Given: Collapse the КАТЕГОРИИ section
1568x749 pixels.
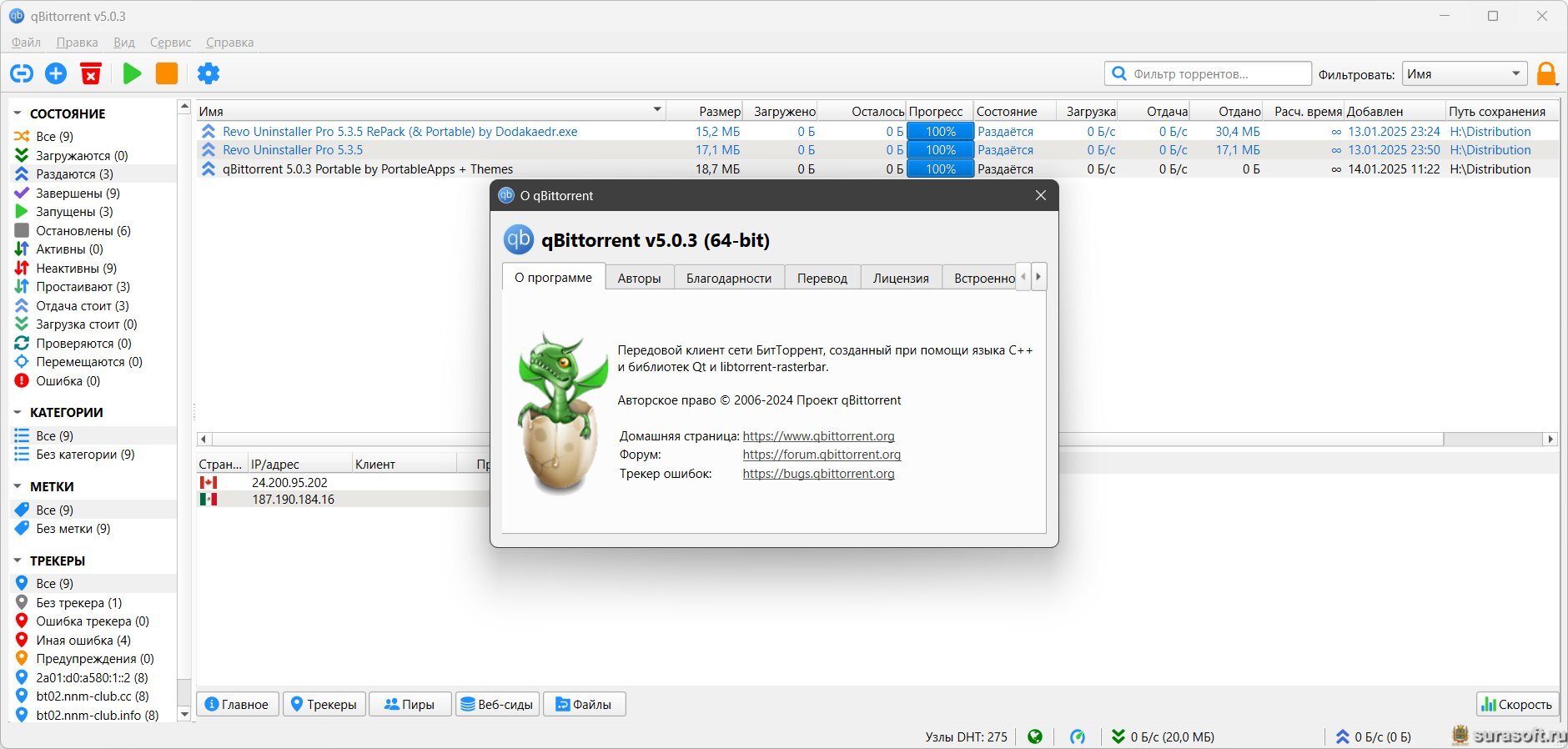Looking at the screenshot, I should pyautogui.click(x=18, y=412).
